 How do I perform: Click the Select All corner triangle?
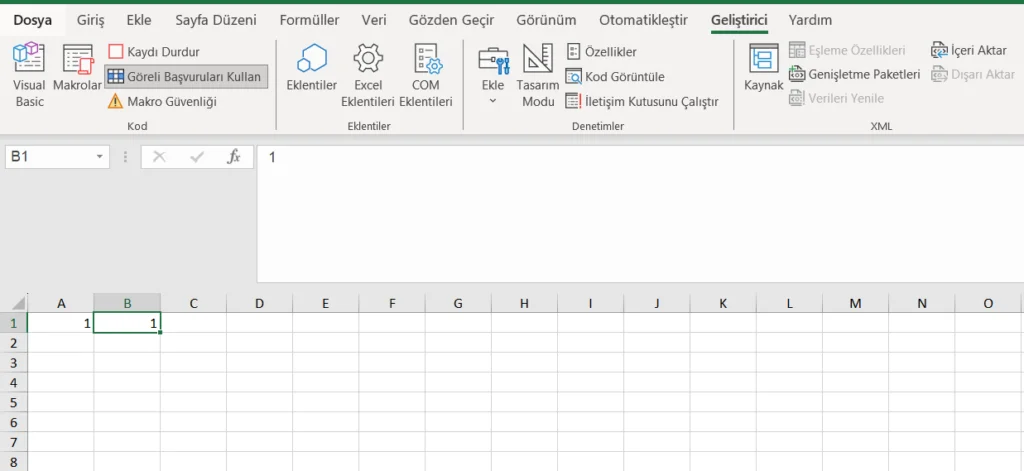[x=18, y=303]
